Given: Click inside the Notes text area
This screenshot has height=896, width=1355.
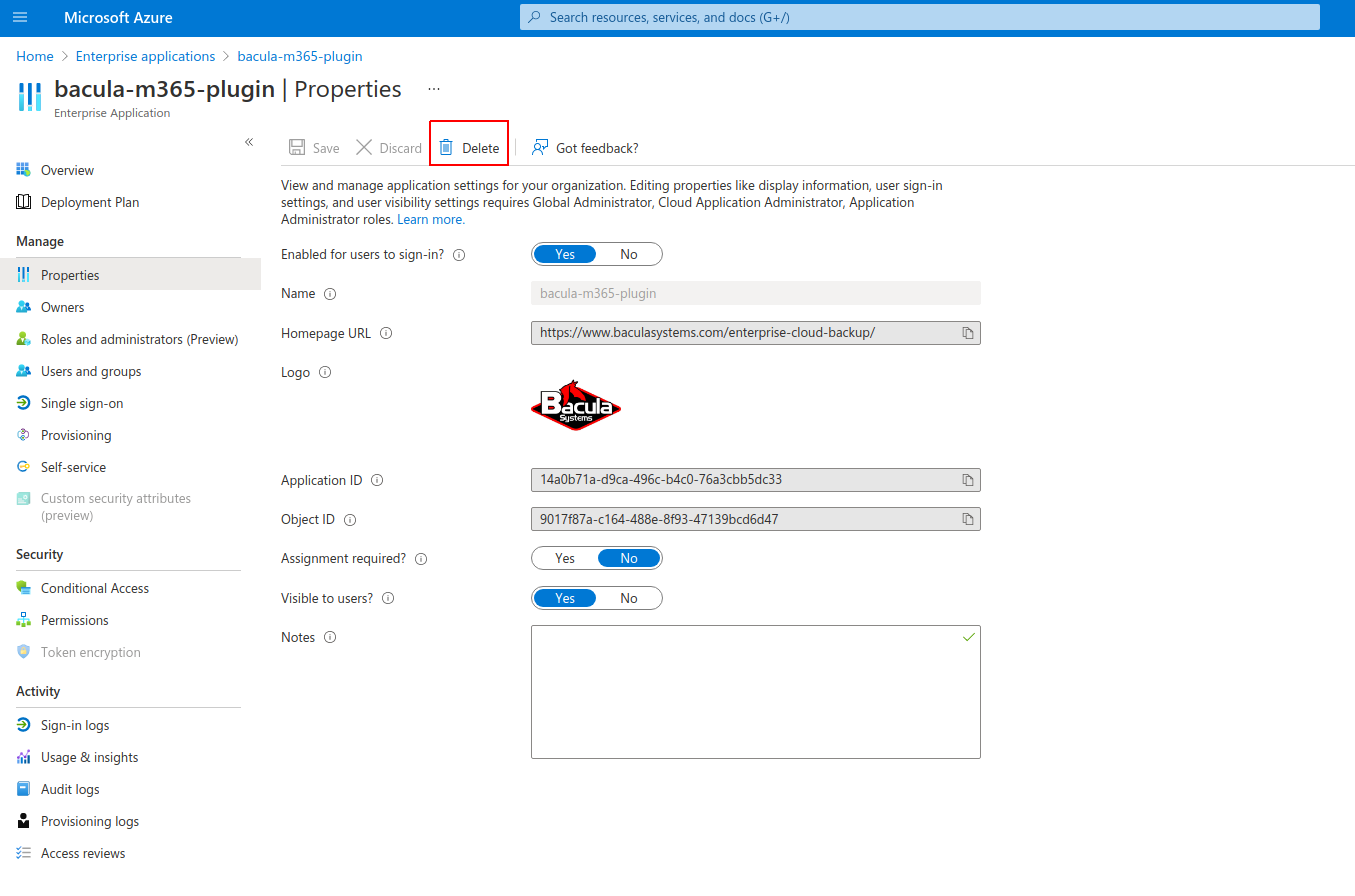Looking at the screenshot, I should point(756,692).
